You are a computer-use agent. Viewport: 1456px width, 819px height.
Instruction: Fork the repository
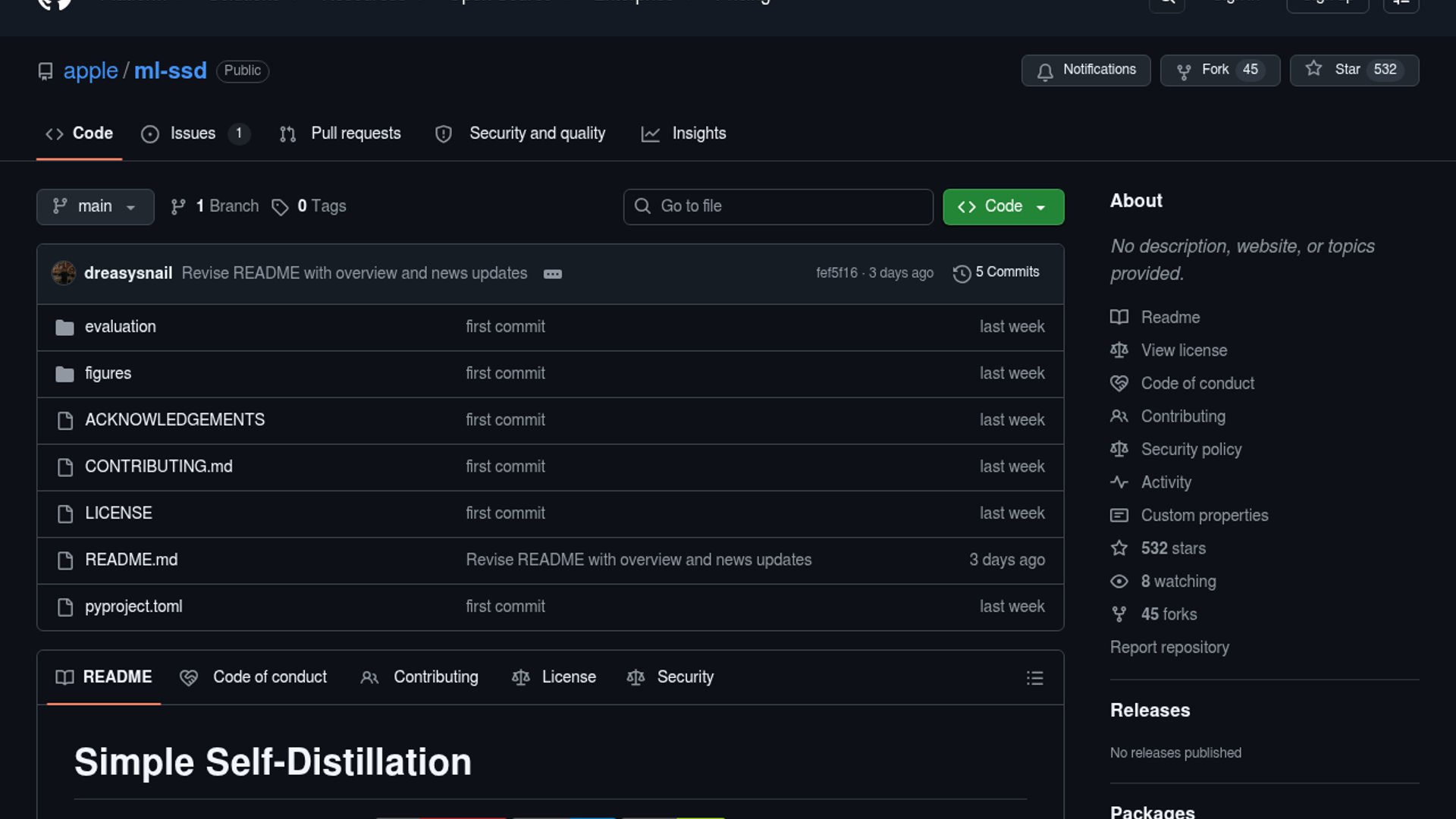[1203, 70]
